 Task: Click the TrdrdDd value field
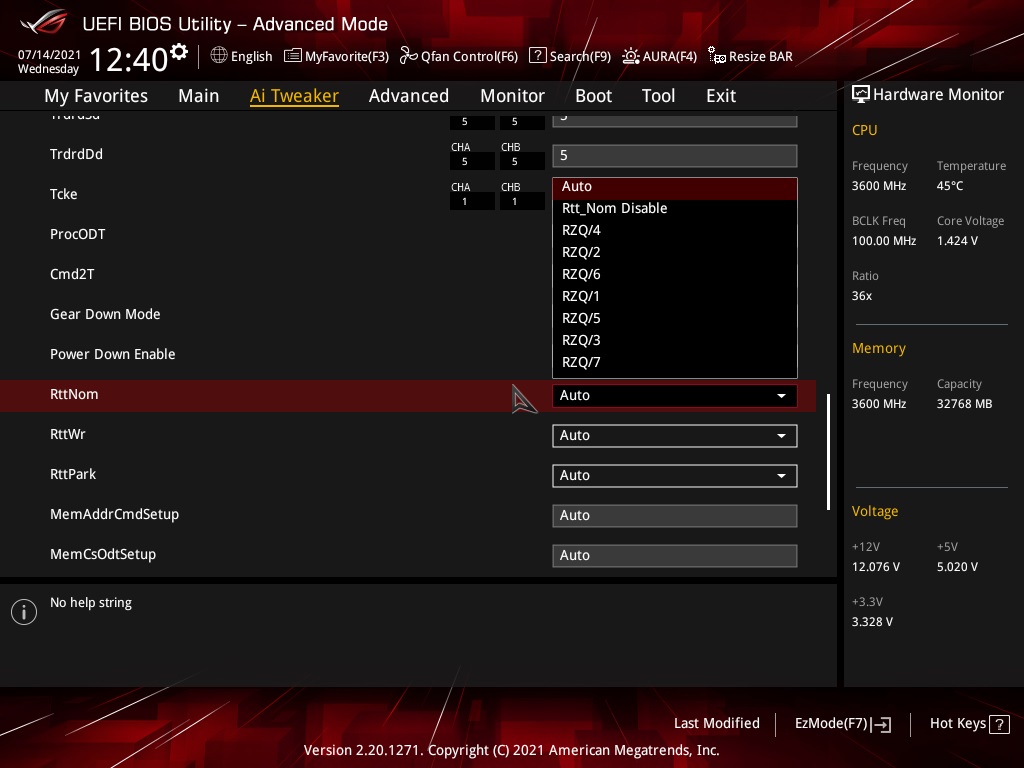[x=675, y=155]
